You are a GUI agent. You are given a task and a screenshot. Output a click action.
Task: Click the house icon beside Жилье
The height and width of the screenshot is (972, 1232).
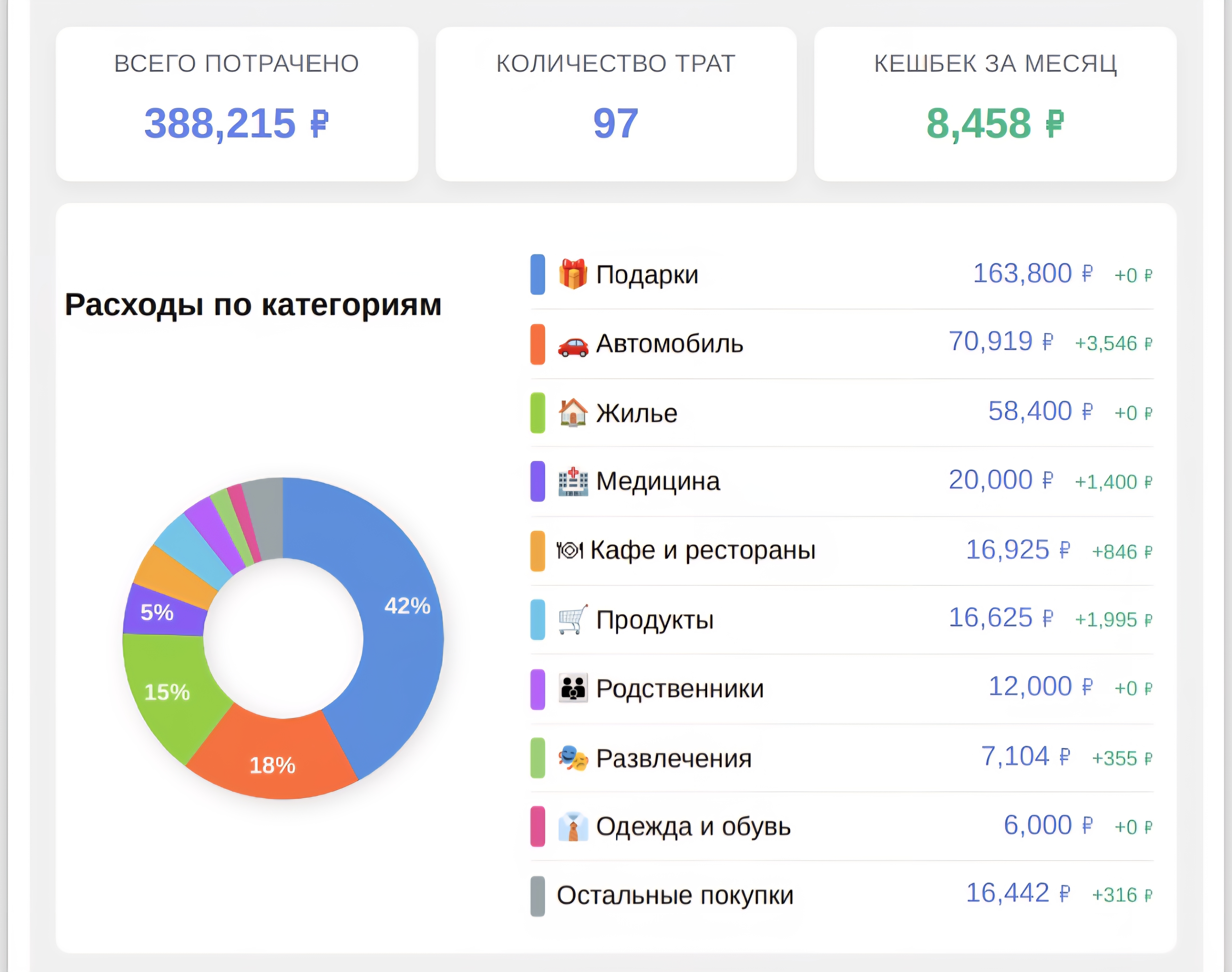pyautogui.click(x=572, y=412)
